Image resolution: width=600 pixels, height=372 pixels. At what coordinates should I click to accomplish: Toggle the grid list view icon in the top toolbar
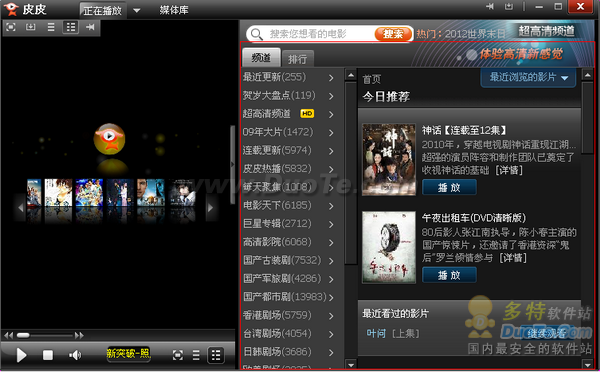(x=71, y=27)
